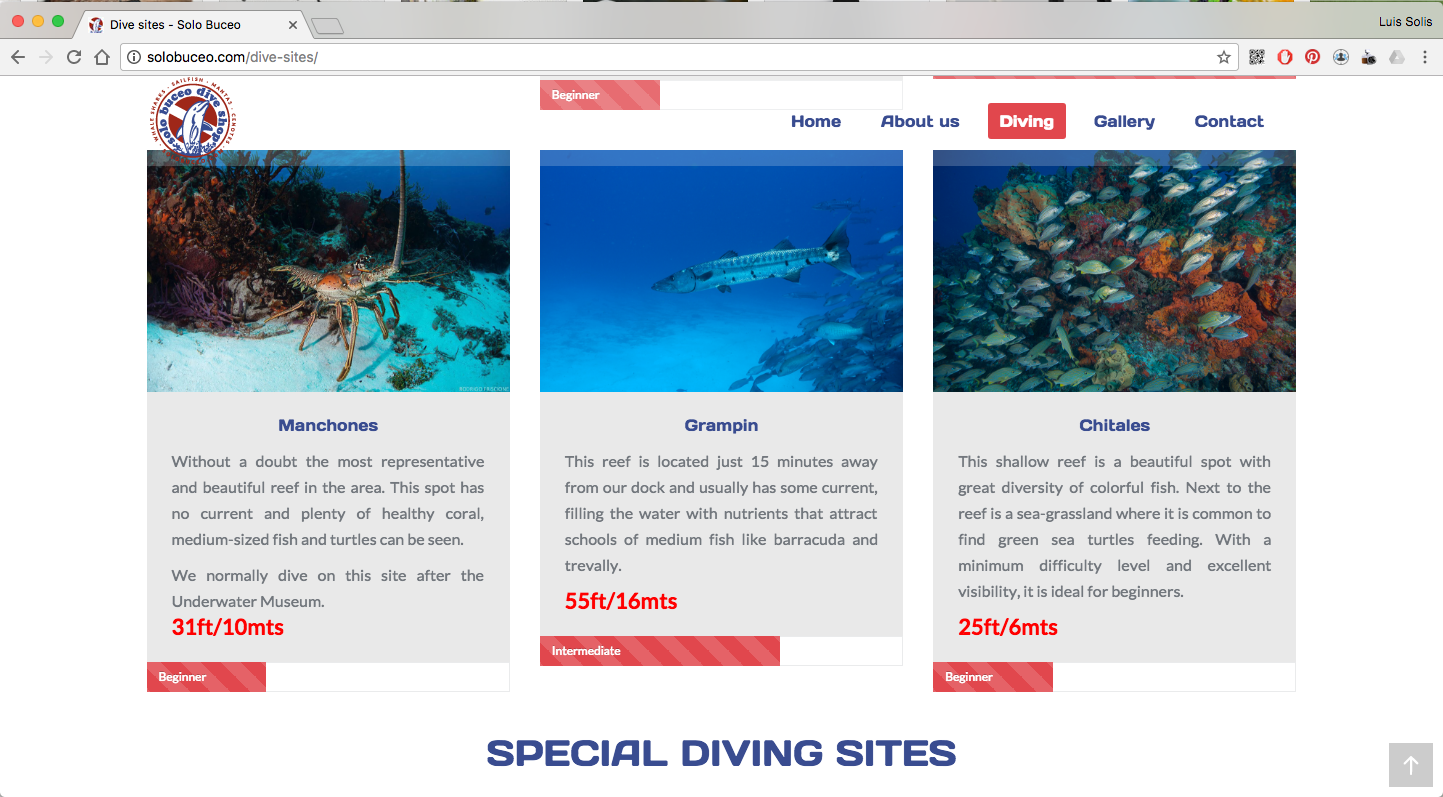
Task: Open the Grampin barracuda image
Action: pyautogui.click(x=721, y=271)
